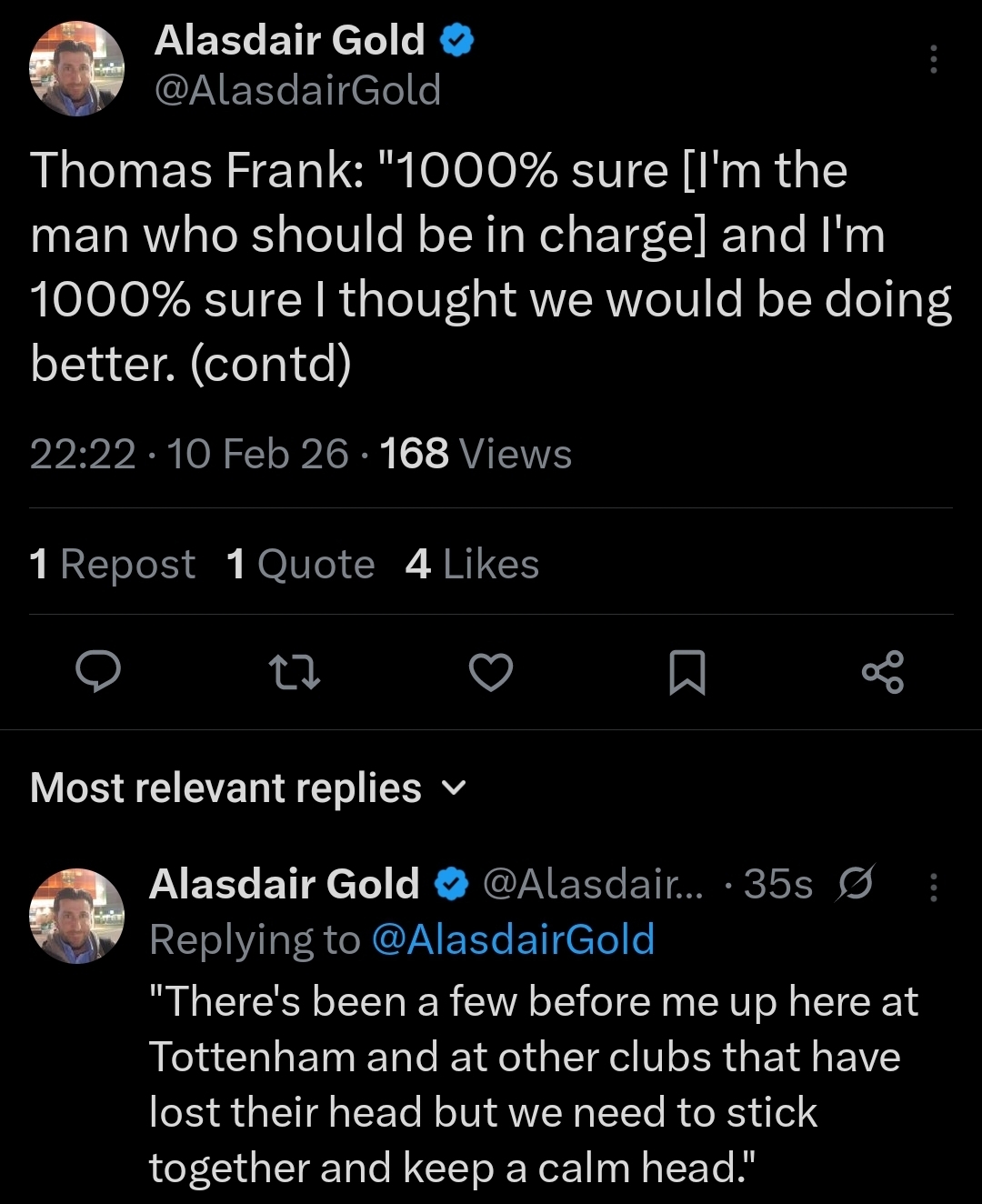View the 1 Repost list

click(x=112, y=564)
